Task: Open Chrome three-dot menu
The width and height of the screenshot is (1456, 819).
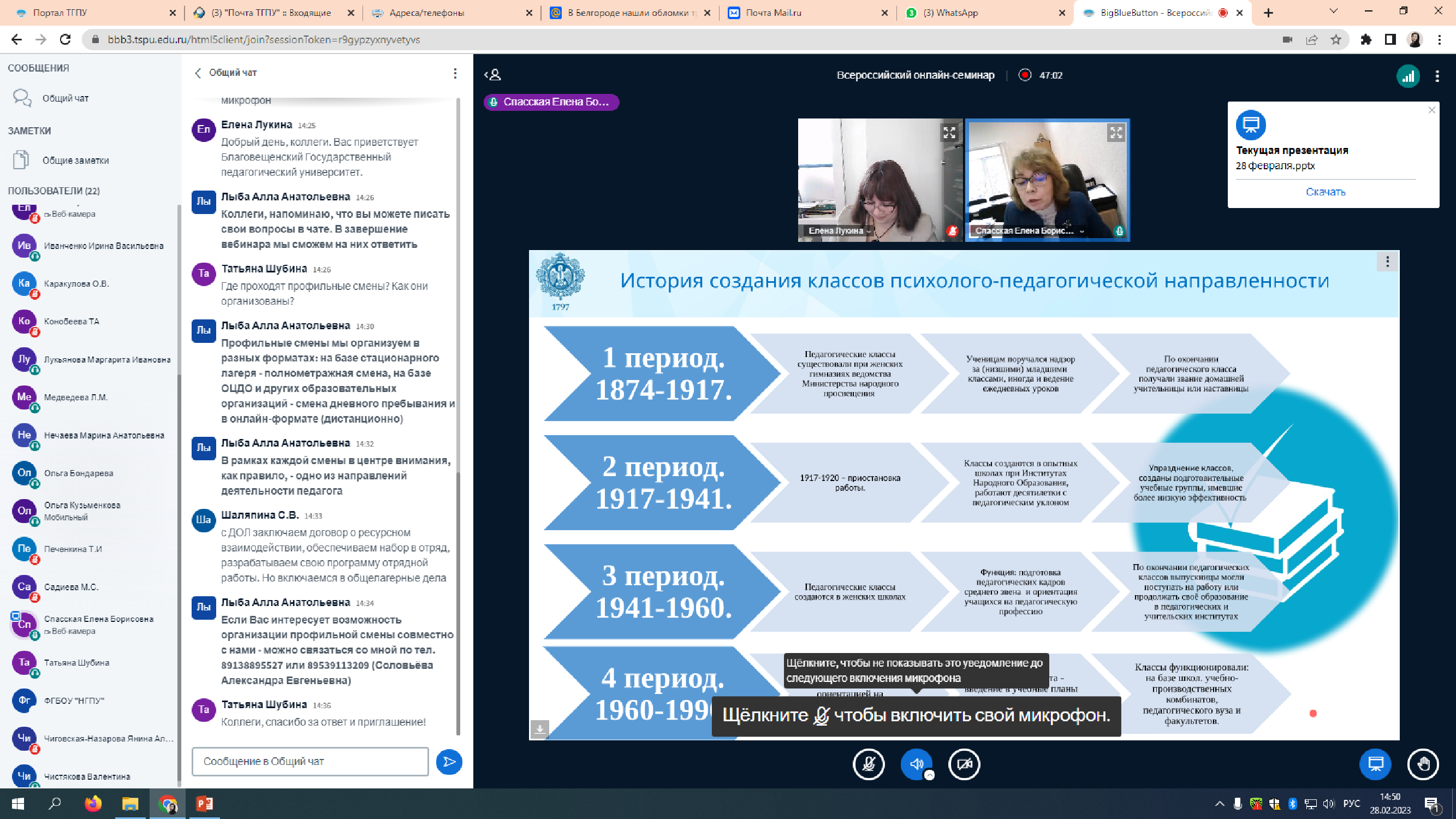Action: pos(1440,39)
